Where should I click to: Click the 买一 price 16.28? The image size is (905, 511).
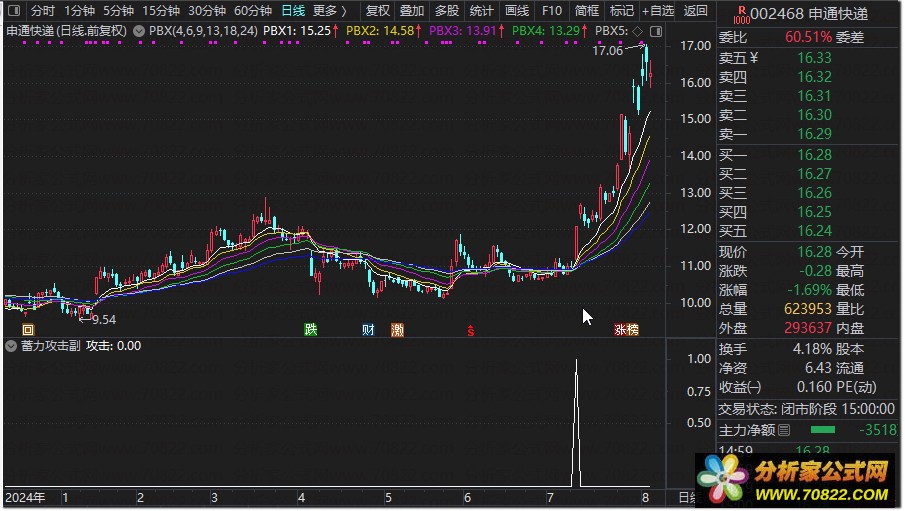tap(814, 155)
